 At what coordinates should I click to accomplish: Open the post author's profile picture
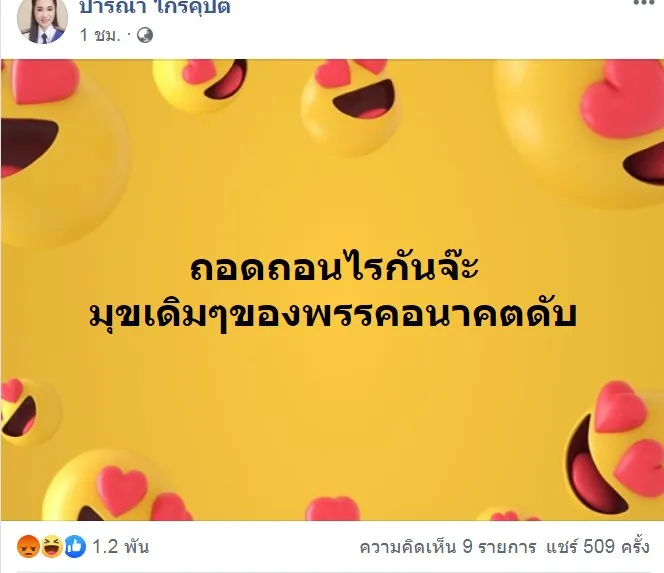pyautogui.click(x=42, y=20)
